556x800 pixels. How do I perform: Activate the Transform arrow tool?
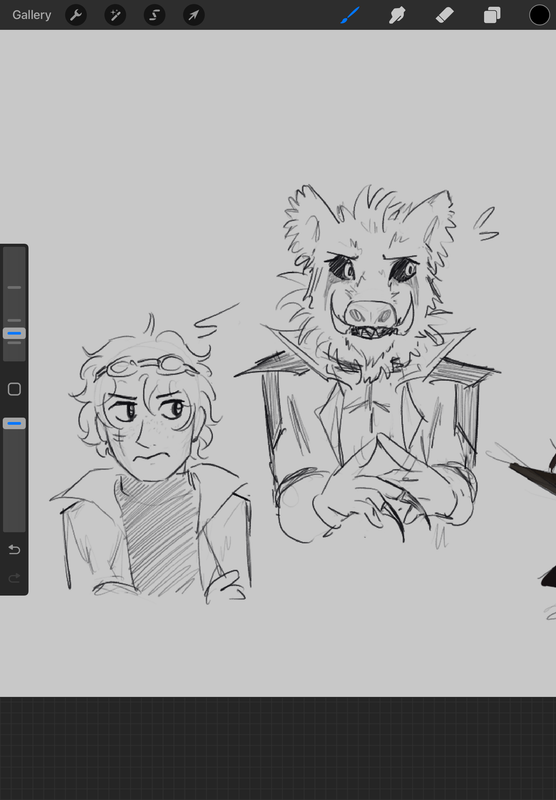(x=194, y=15)
